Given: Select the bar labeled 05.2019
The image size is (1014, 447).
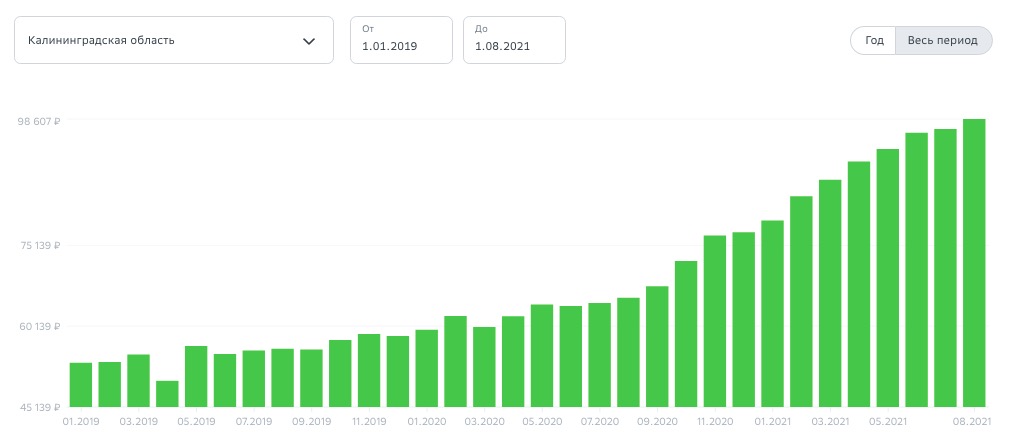Looking at the screenshot, I should (x=196, y=377).
